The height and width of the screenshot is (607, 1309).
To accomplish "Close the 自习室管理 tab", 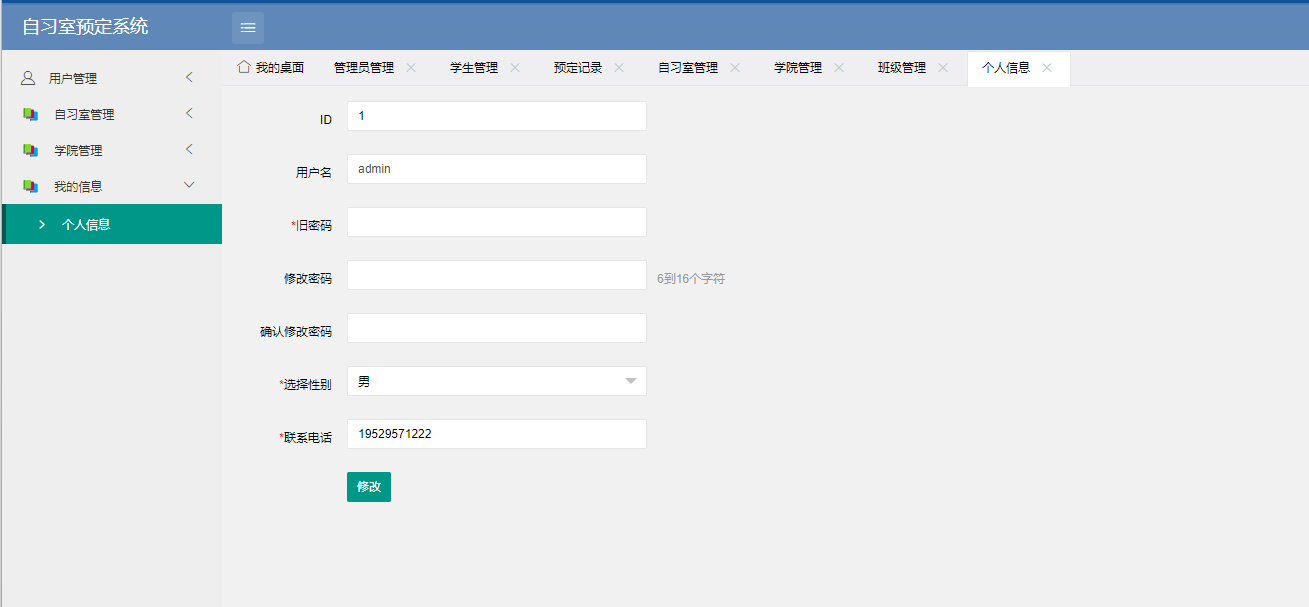I will pyautogui.click(x=735, y=68).
